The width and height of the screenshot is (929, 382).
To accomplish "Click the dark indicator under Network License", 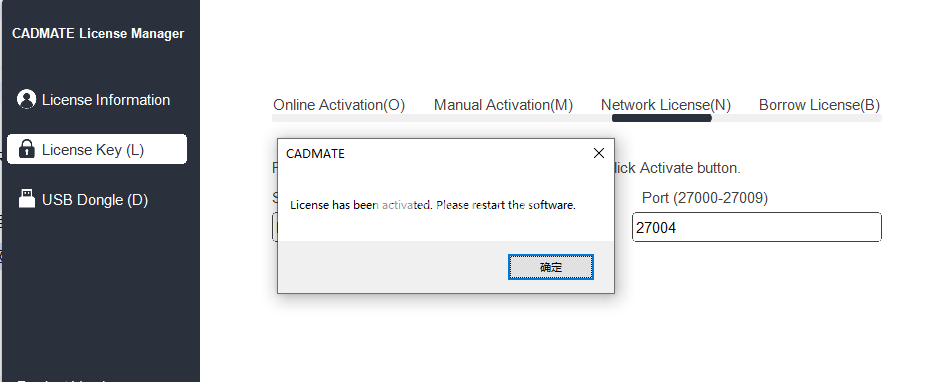I will (662, 118).
